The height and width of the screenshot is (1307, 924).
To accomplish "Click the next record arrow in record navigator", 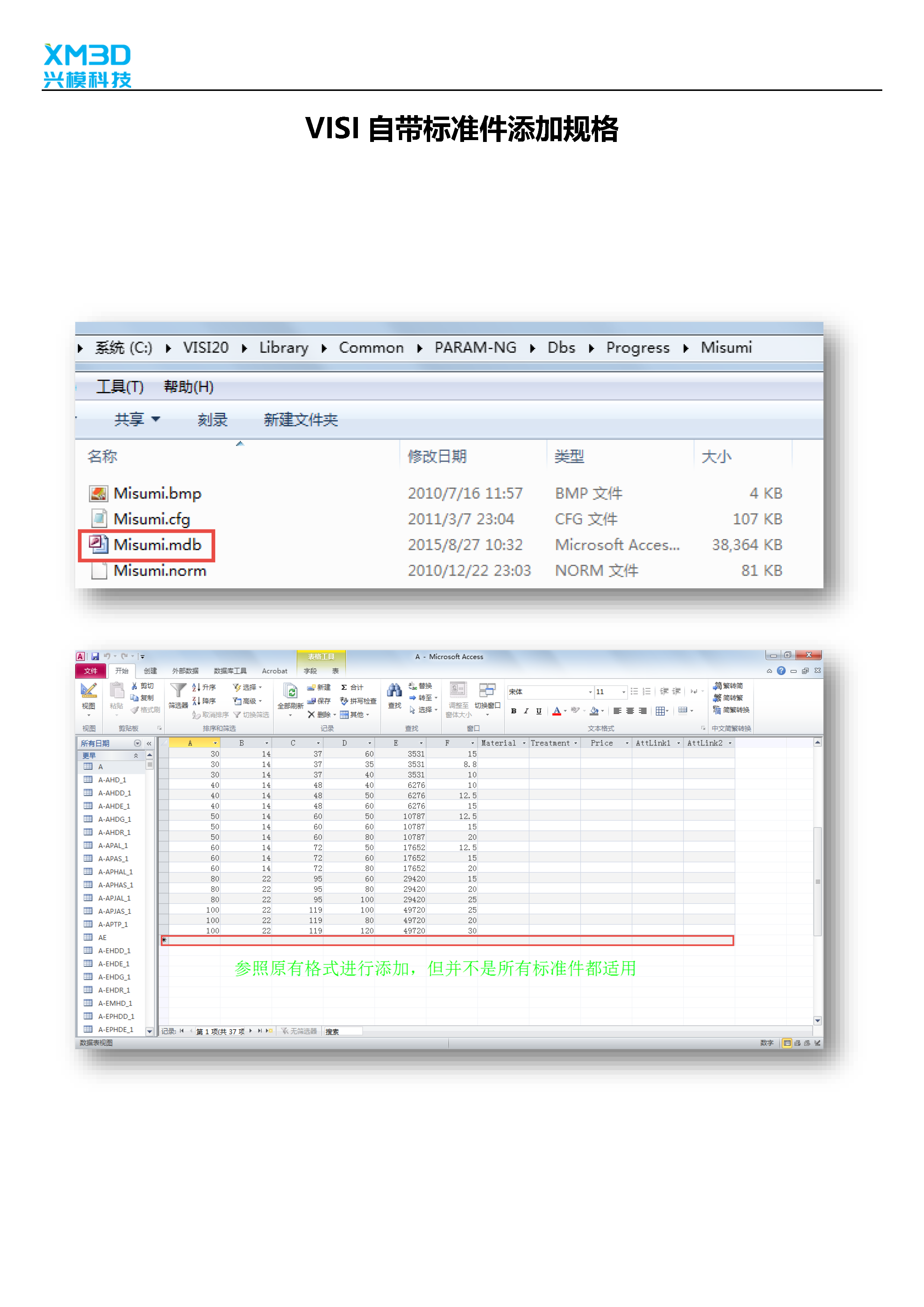I will point(250,1031).
